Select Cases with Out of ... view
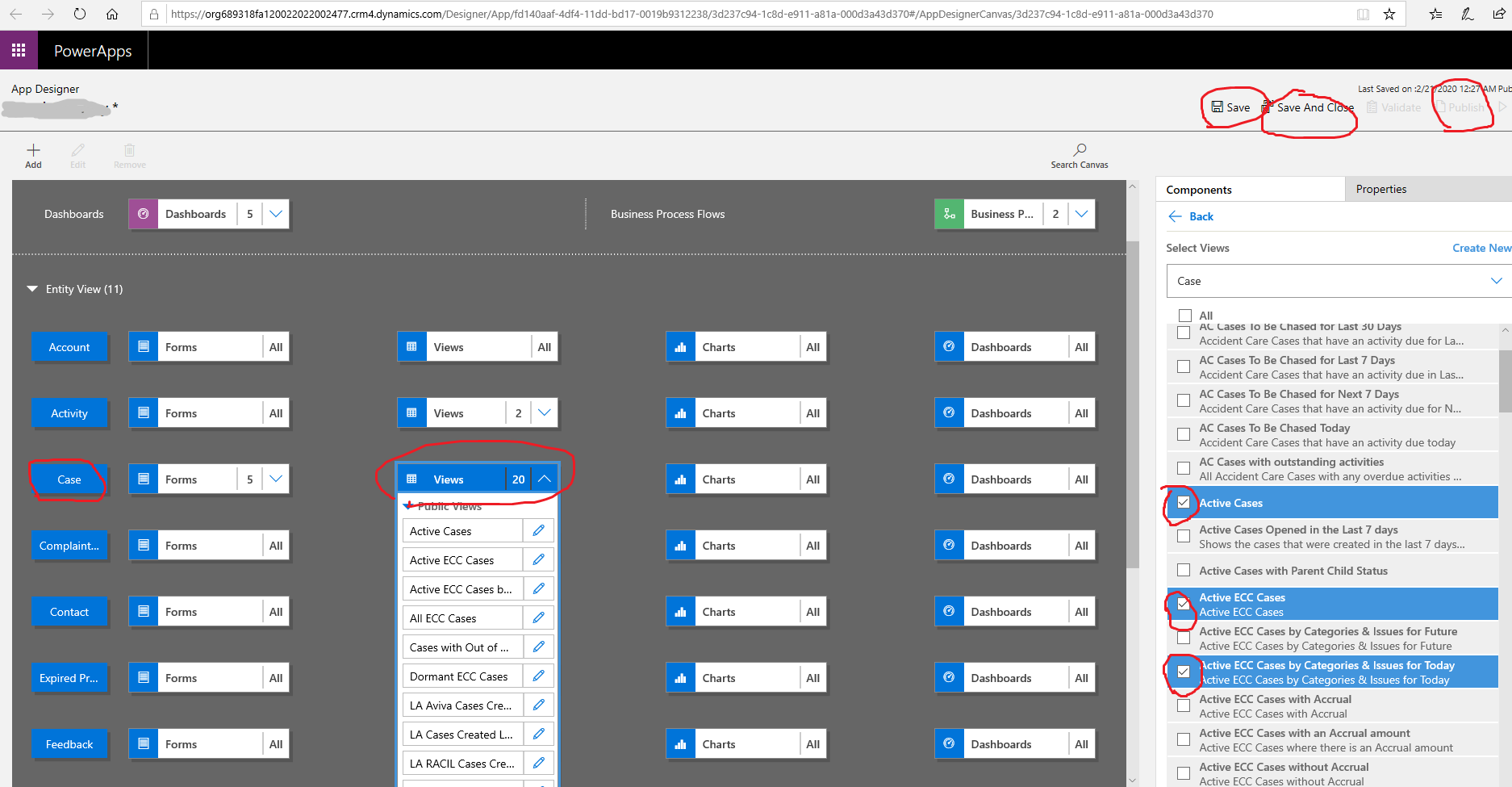The image size is (1512, 787). point(462,647)
